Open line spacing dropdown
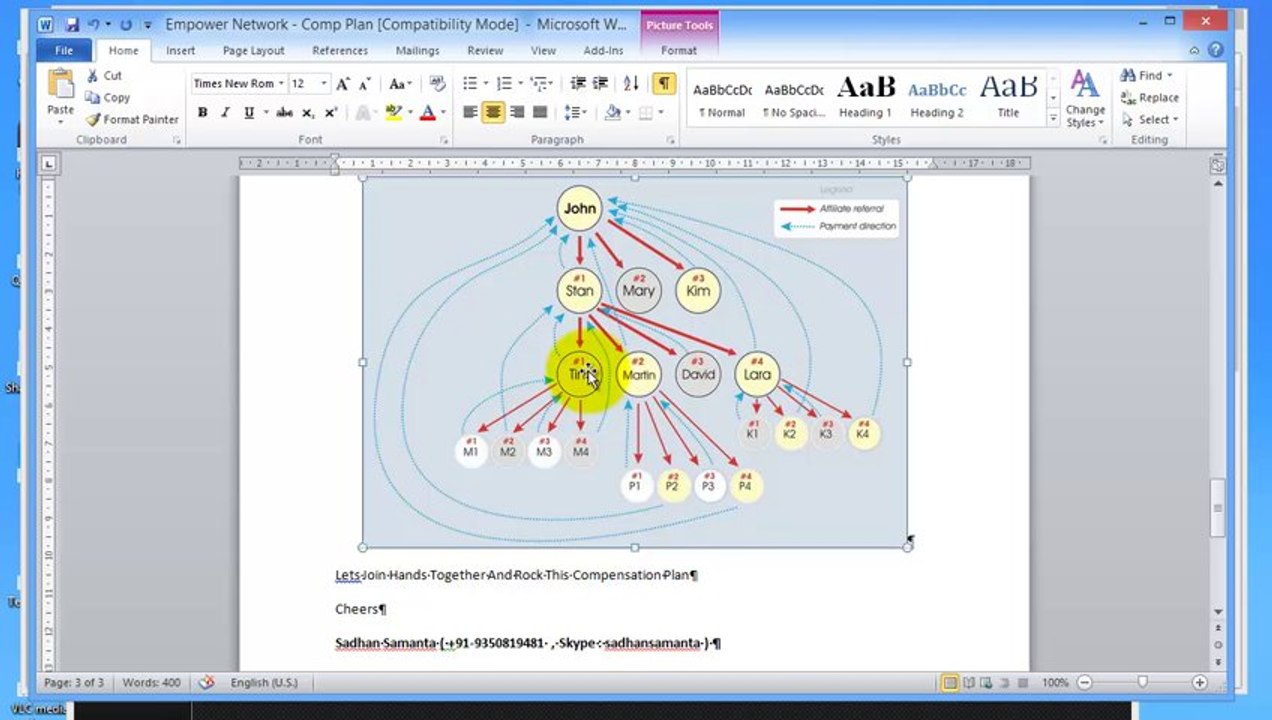 click(575, 113)
